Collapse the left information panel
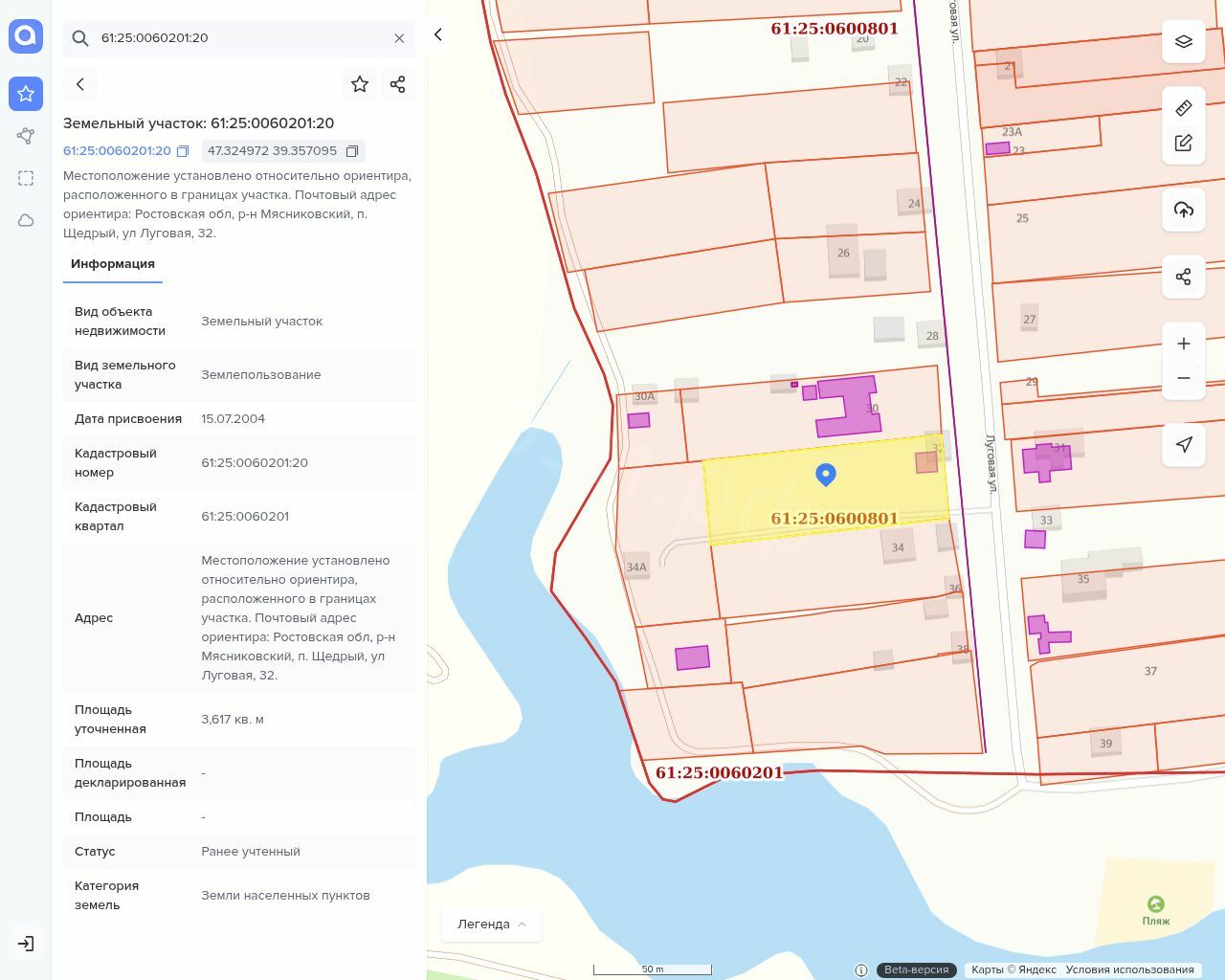Viewport: 1225px width, 980px height. [x=438, y=35]
